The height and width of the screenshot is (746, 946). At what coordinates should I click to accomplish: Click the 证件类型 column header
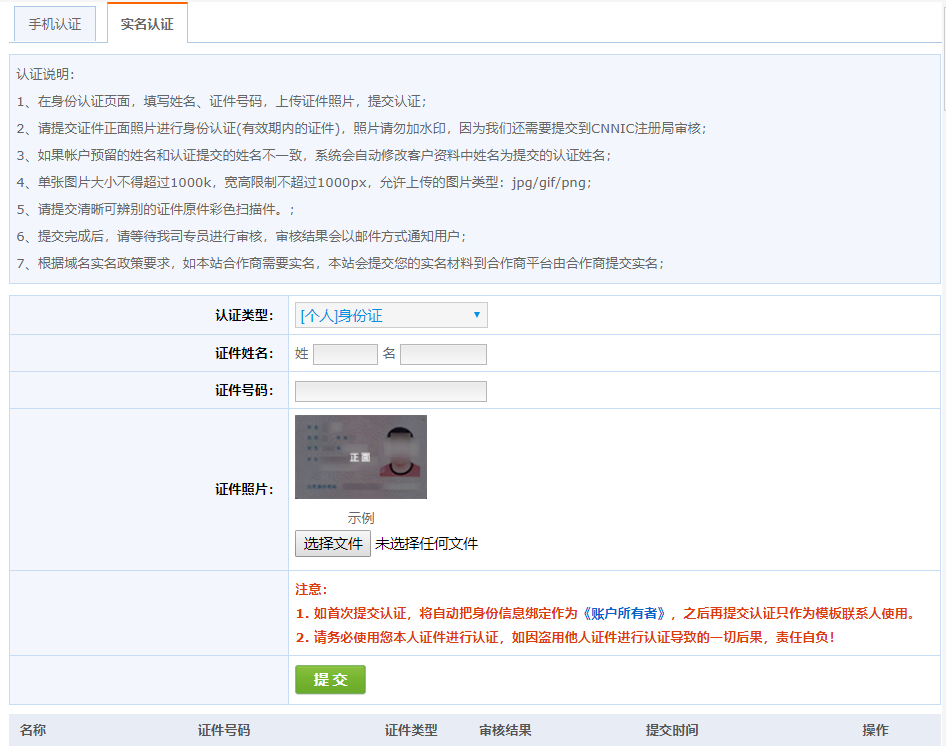coord(411,730)
